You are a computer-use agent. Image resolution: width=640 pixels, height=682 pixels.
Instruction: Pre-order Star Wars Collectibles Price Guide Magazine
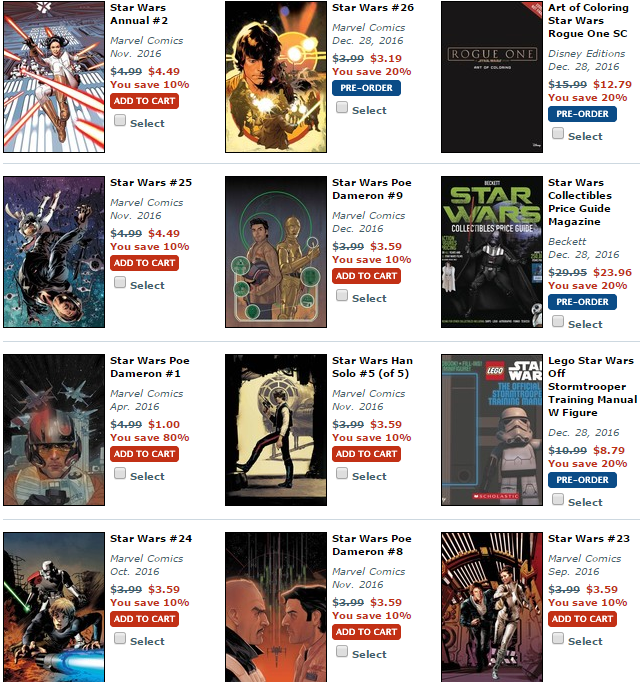coord(582,302)
